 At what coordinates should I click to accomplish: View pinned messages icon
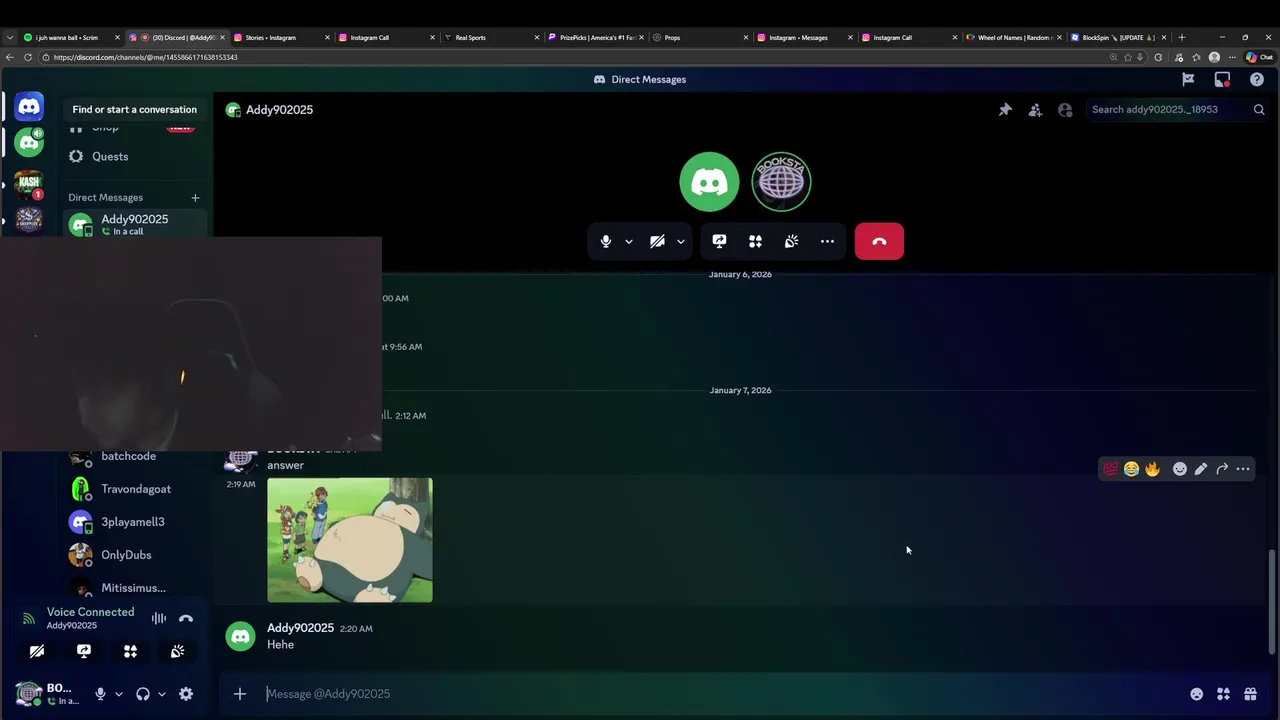point(1005,110)
